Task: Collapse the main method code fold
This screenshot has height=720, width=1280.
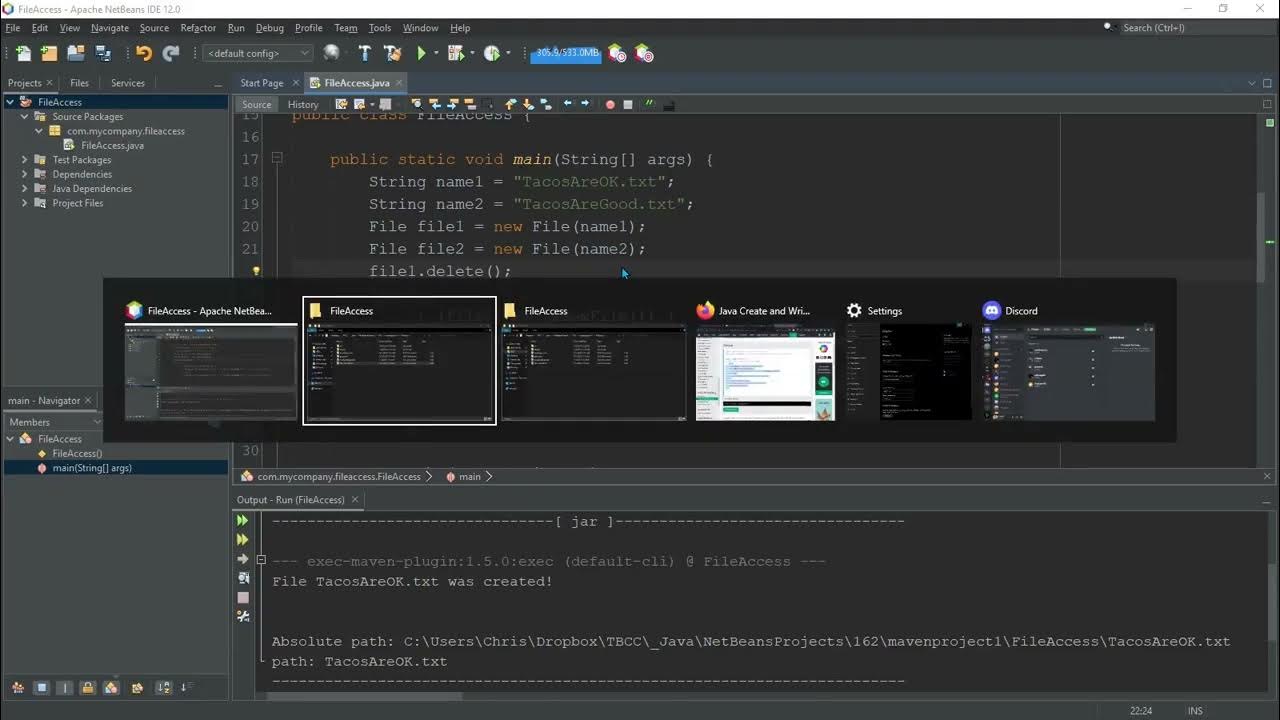Action: click(x=277, y=158)
